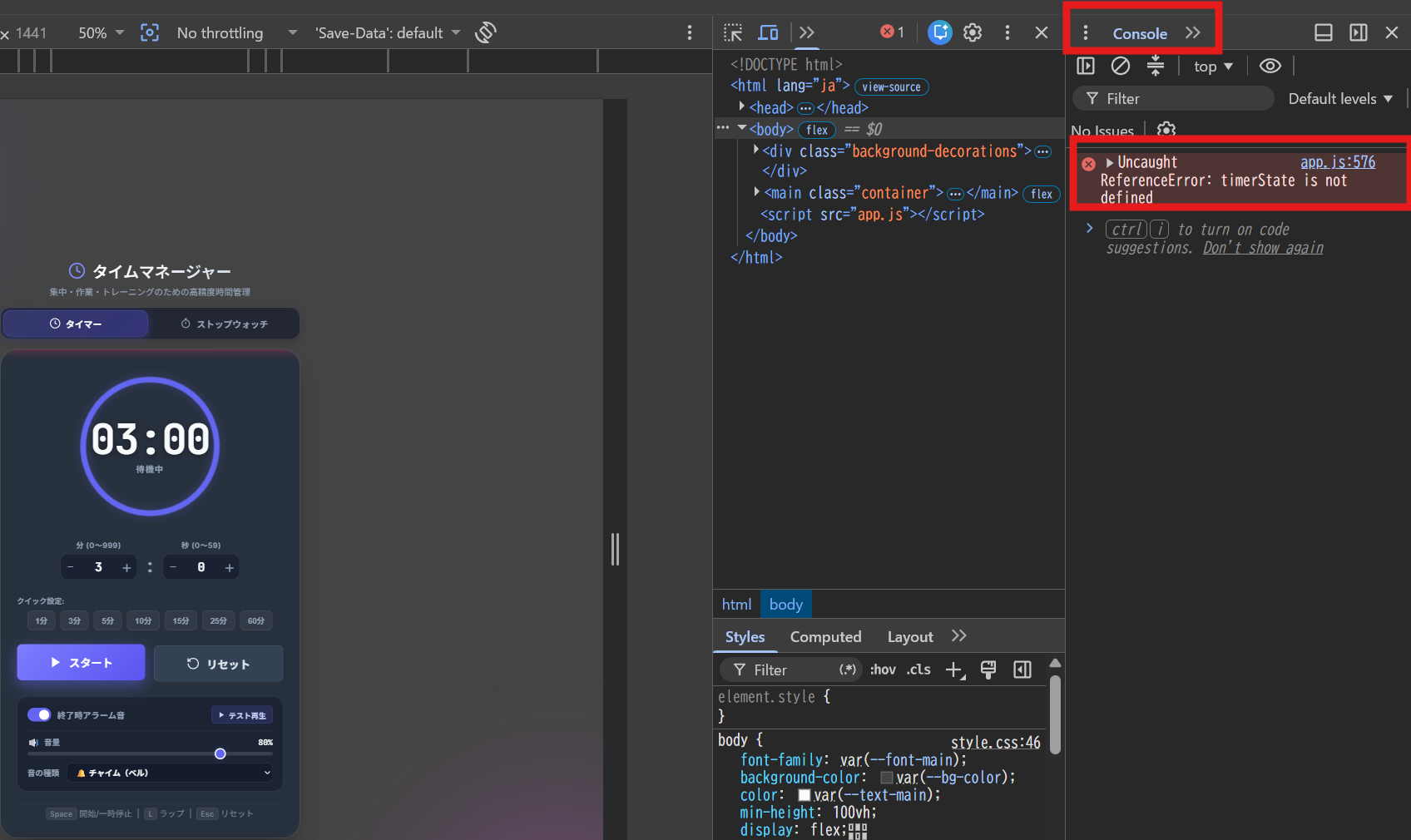
Task: Expand the background-decorations div node
Action: click(755, 150)
